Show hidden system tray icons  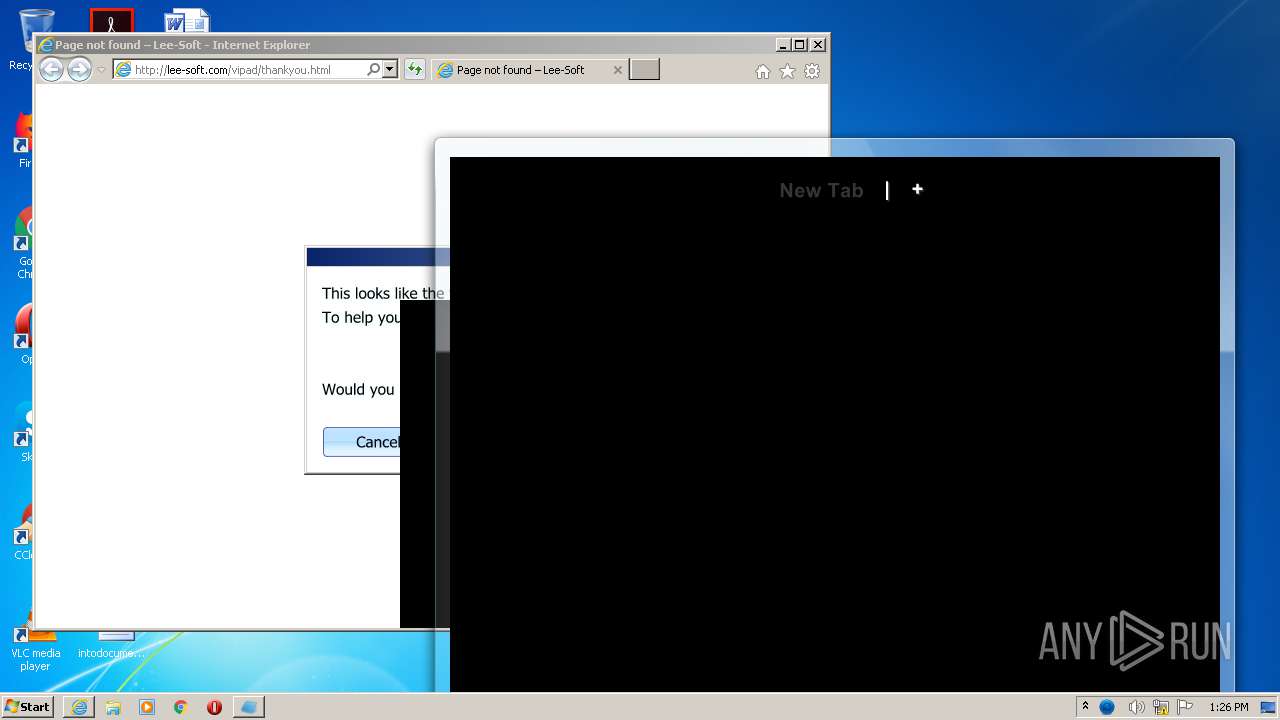[1085, 707]
